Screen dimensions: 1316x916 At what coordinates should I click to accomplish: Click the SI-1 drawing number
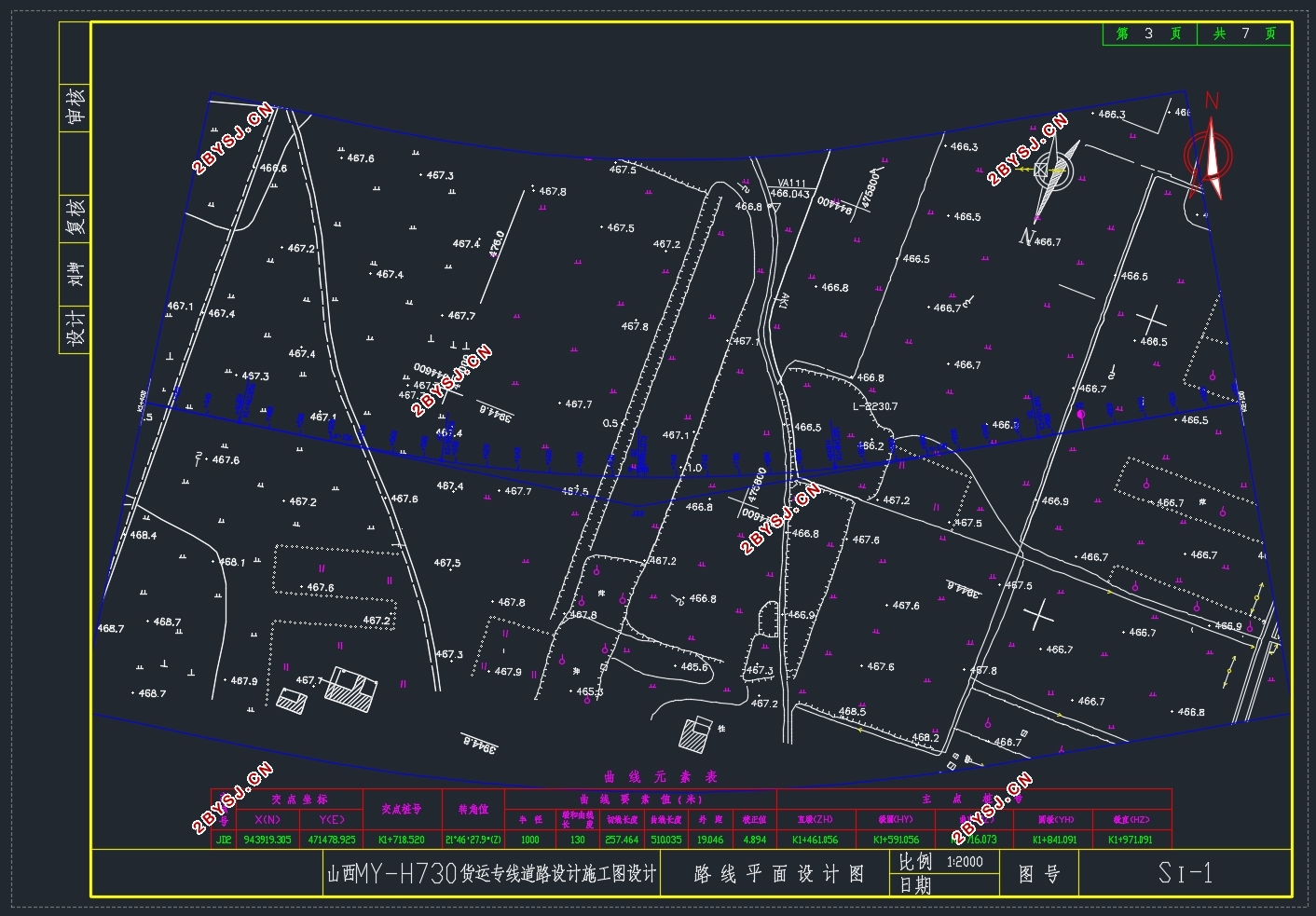coord(1185,873)
